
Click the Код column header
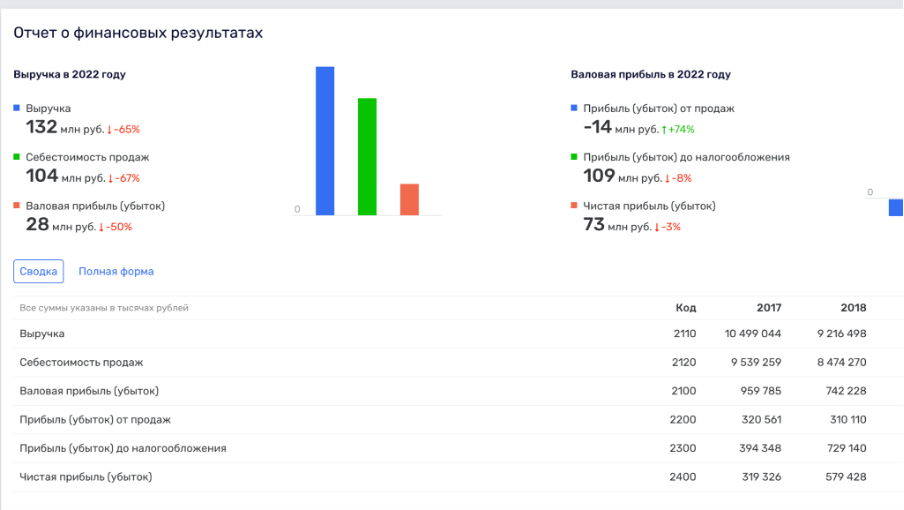[x=685, y=308]
